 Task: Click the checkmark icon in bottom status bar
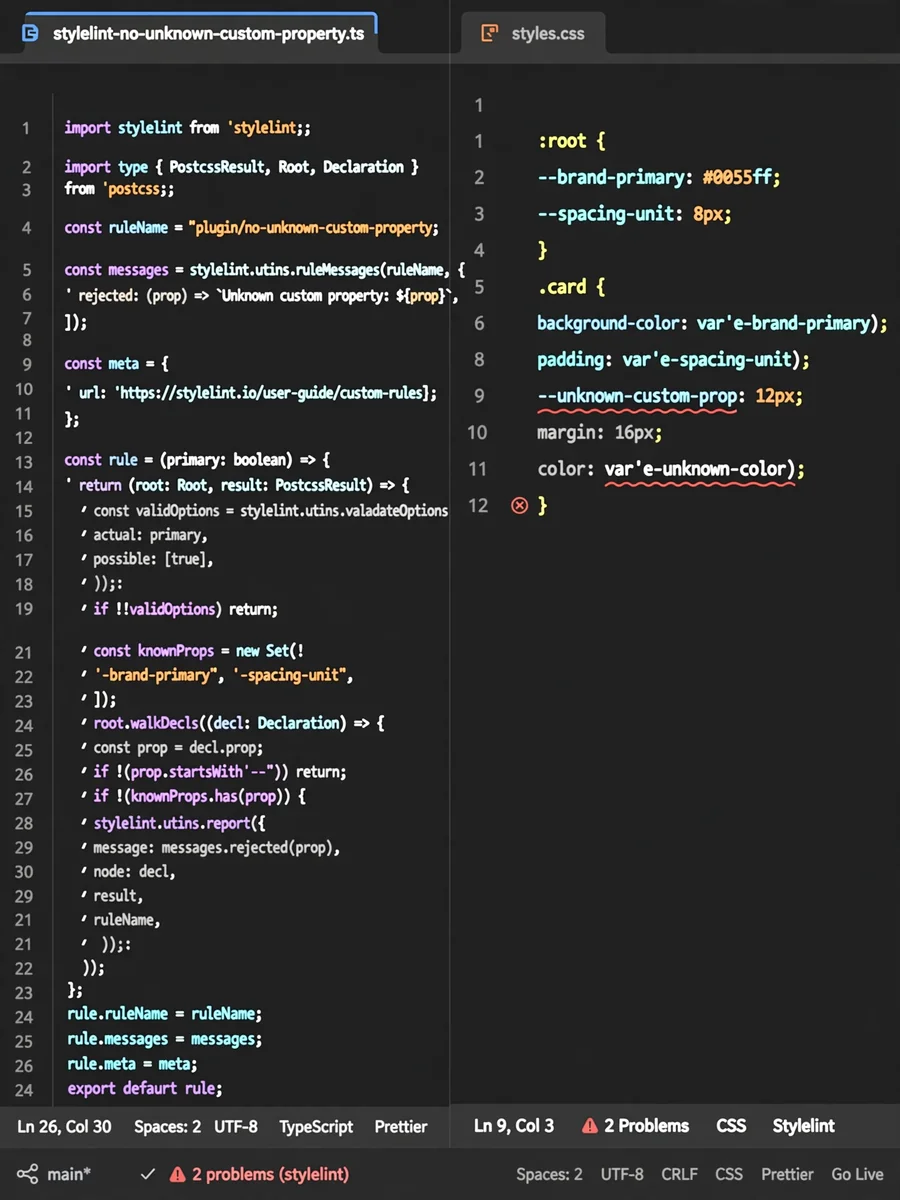148,1174
